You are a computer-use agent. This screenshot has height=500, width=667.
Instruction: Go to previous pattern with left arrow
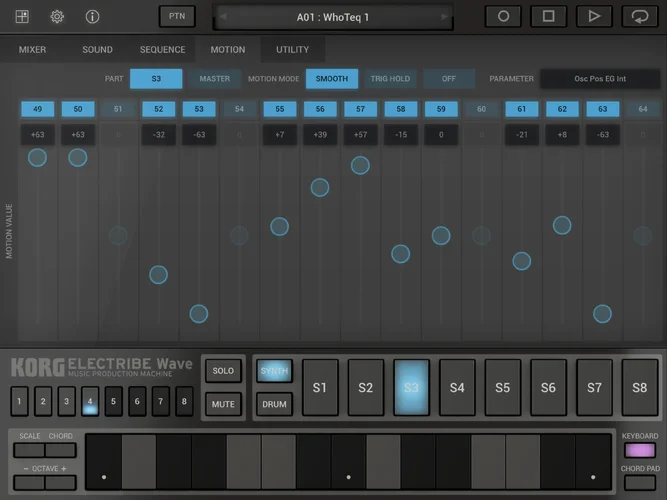click(224, 17)
